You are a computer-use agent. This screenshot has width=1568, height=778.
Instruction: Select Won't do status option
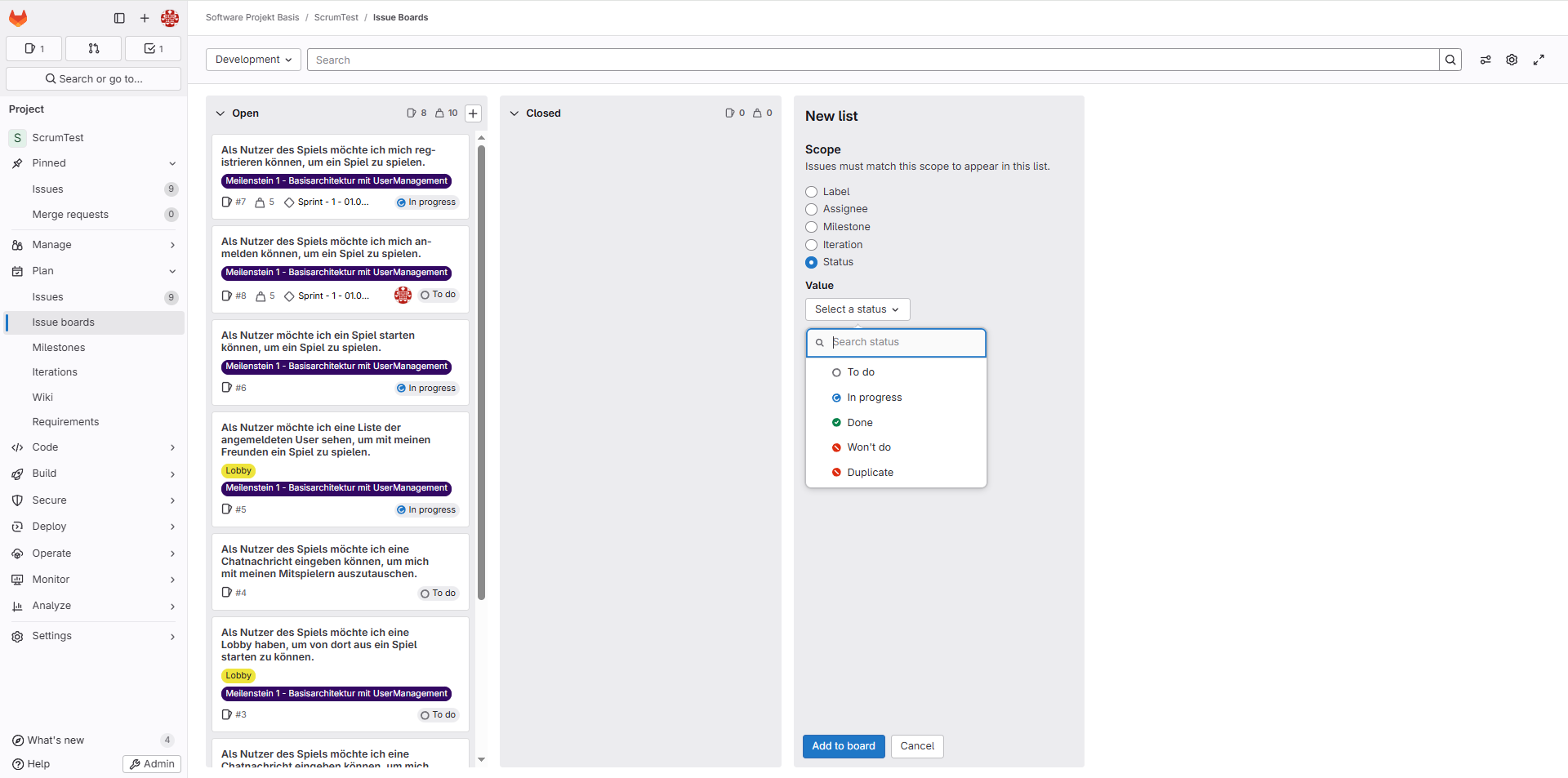point(868,447)
